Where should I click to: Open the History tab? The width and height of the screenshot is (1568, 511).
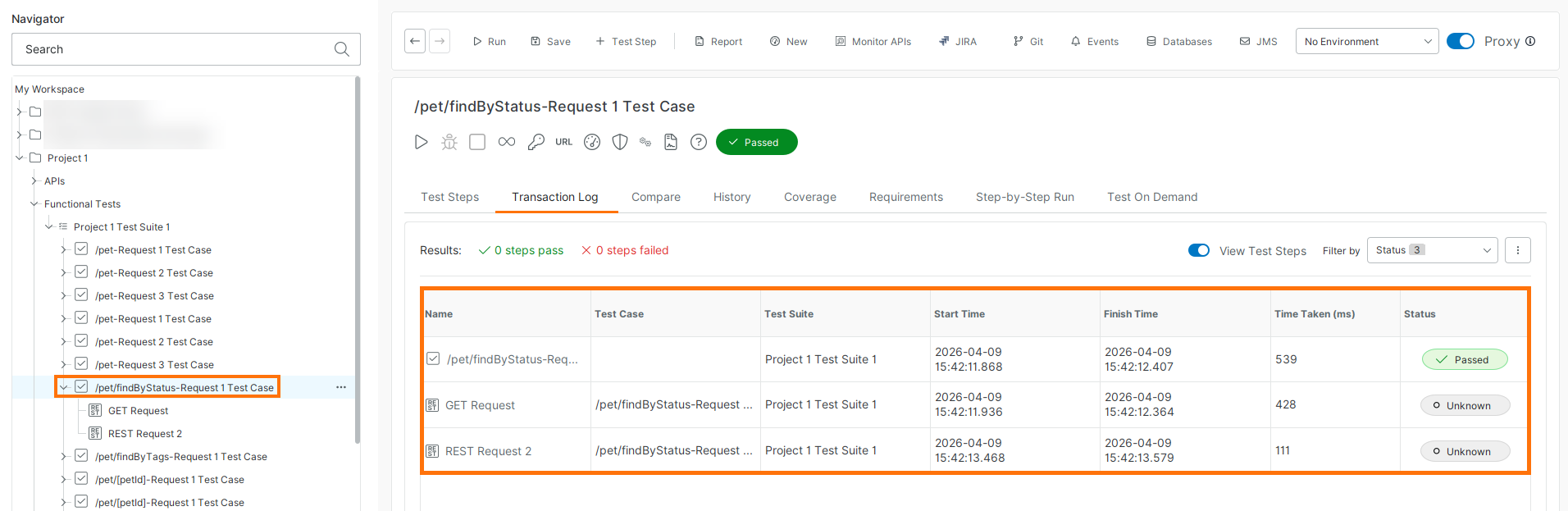(x=732, y=197)
